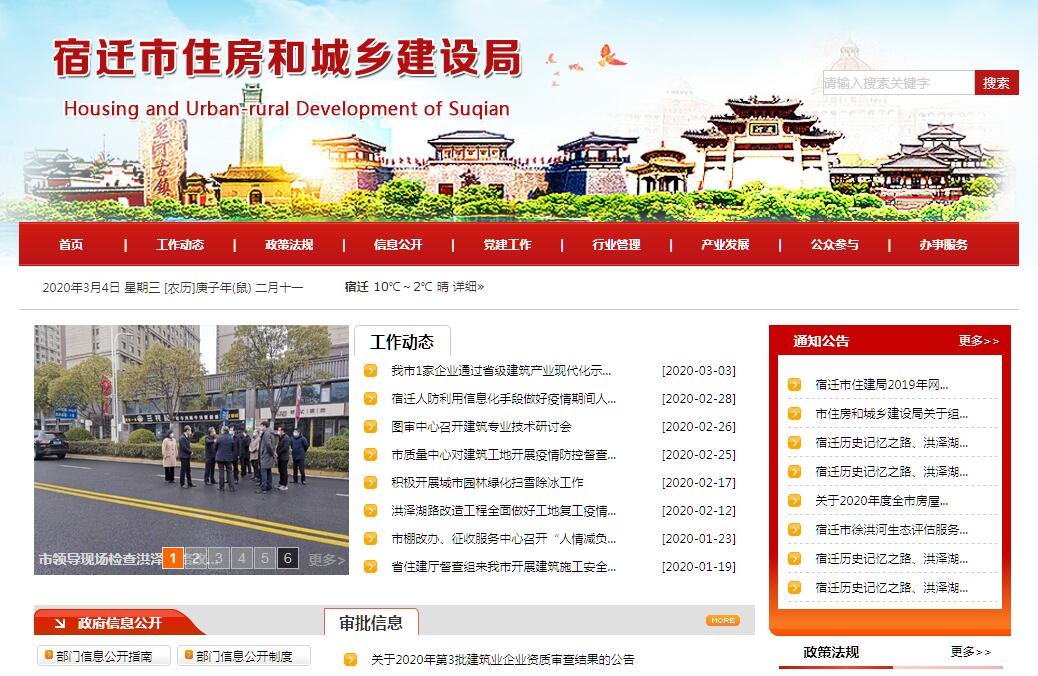Click bullet icon beside 图审中心召开建筑专业技术研讨会
Screen dimensions: 1038x676
(371, 427)
